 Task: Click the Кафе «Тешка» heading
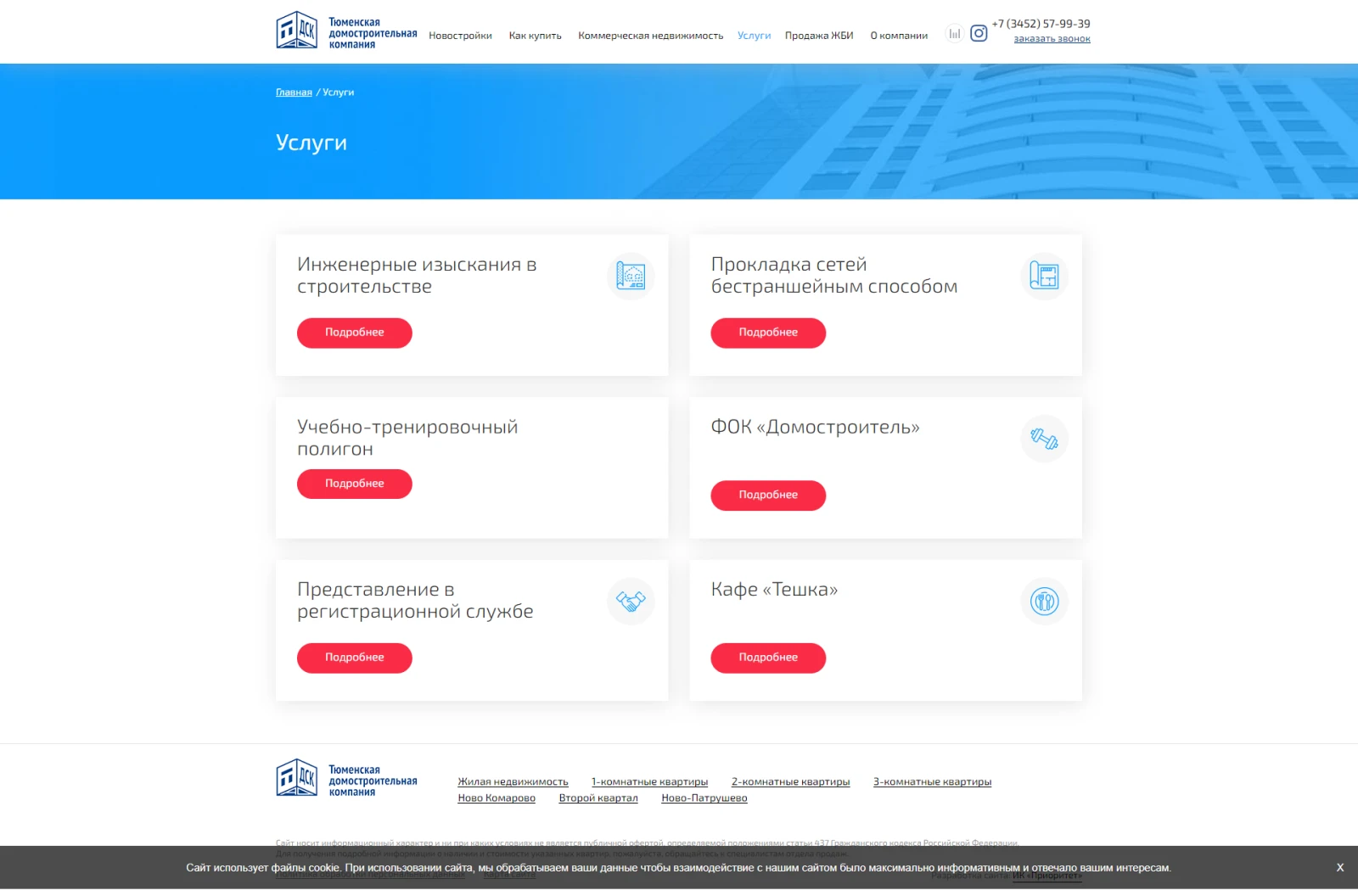click(x=774, y=590)
